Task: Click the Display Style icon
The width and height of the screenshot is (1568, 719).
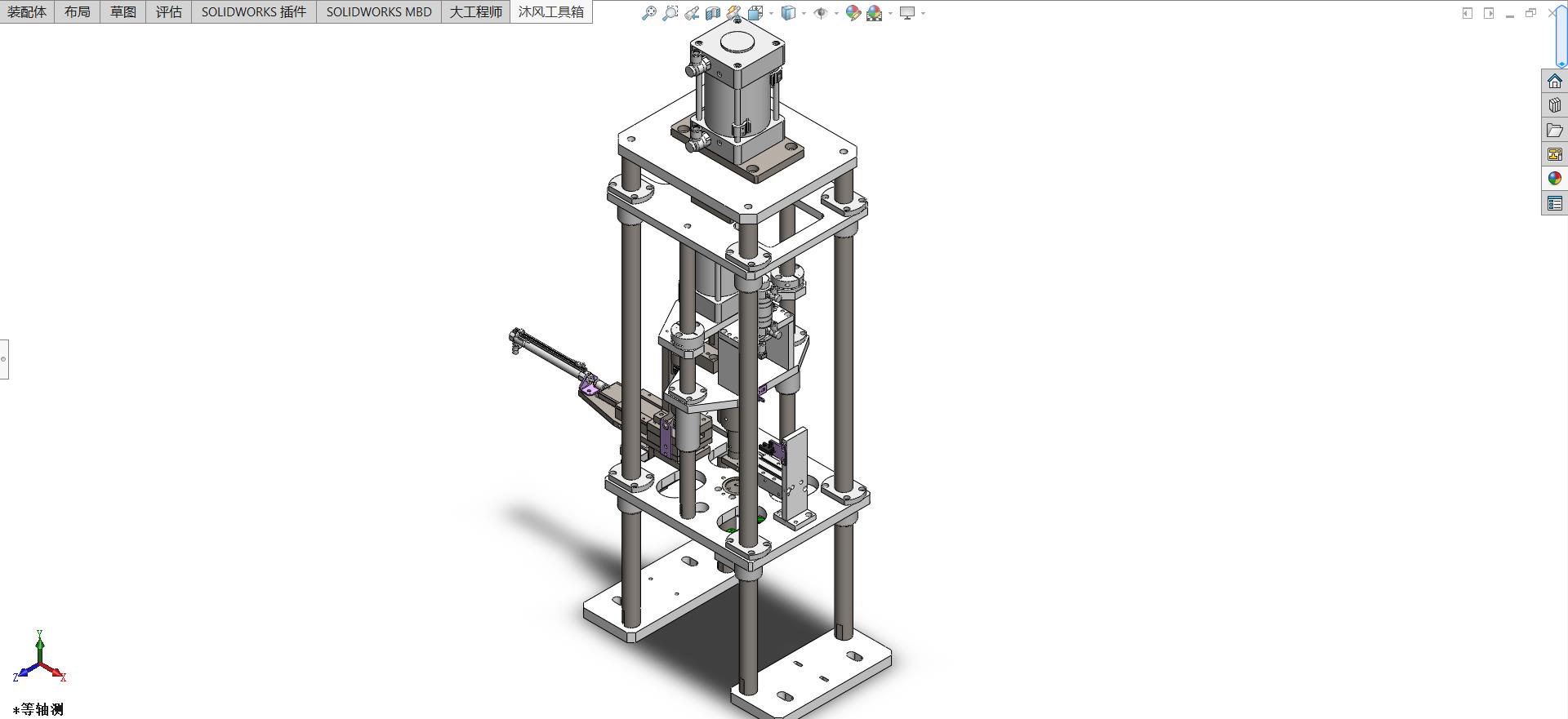Action: (x=788, y=13)
